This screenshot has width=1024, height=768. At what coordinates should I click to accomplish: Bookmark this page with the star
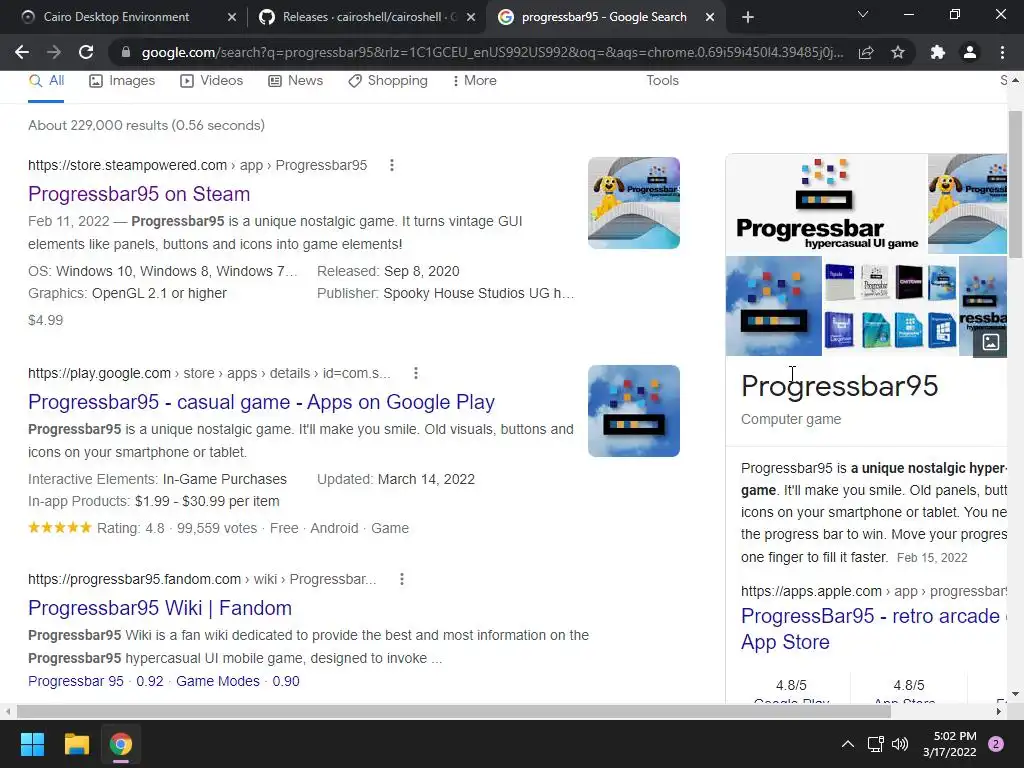(x=898, y=52)
